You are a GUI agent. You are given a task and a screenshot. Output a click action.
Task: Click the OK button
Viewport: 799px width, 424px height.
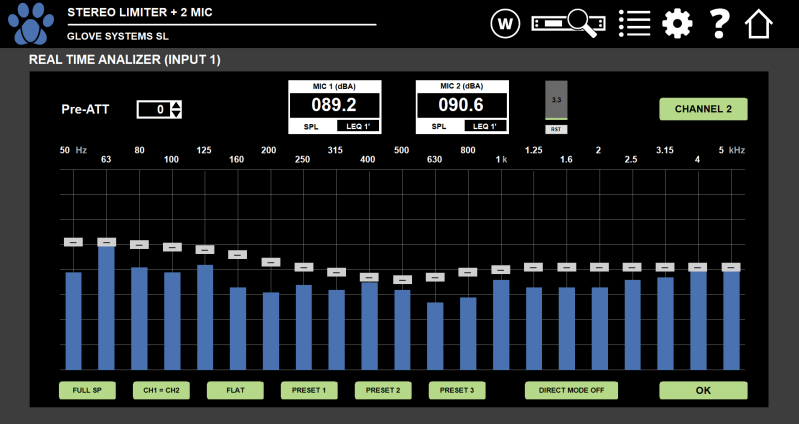point(703,390)
